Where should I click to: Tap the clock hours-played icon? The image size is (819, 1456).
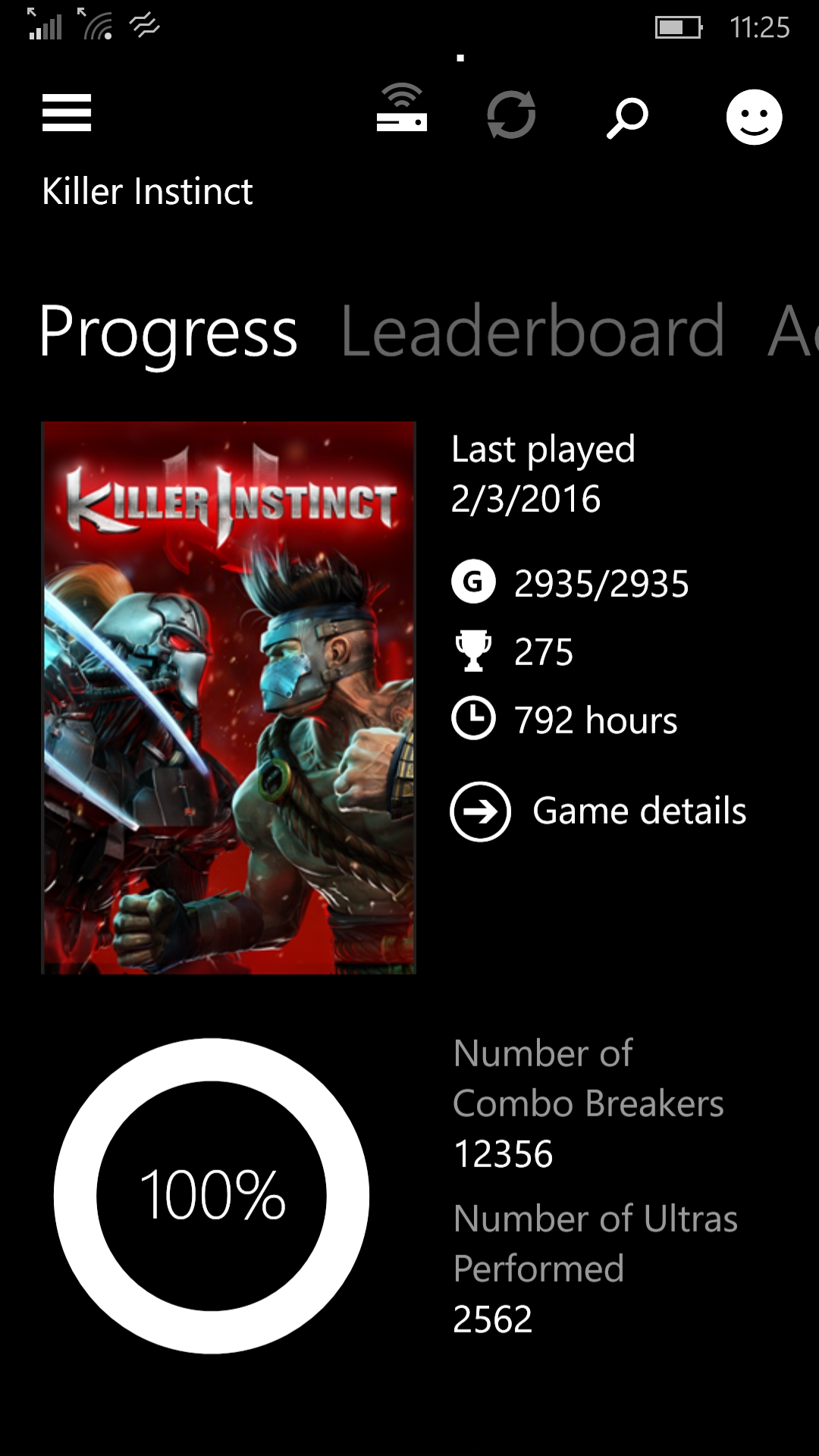point(473,718)
